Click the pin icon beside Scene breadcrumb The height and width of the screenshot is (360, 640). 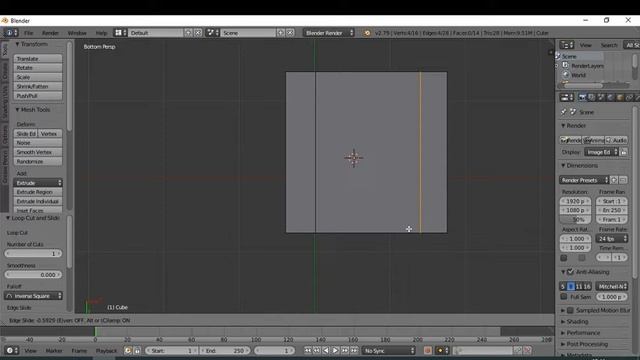pos(564,112)
